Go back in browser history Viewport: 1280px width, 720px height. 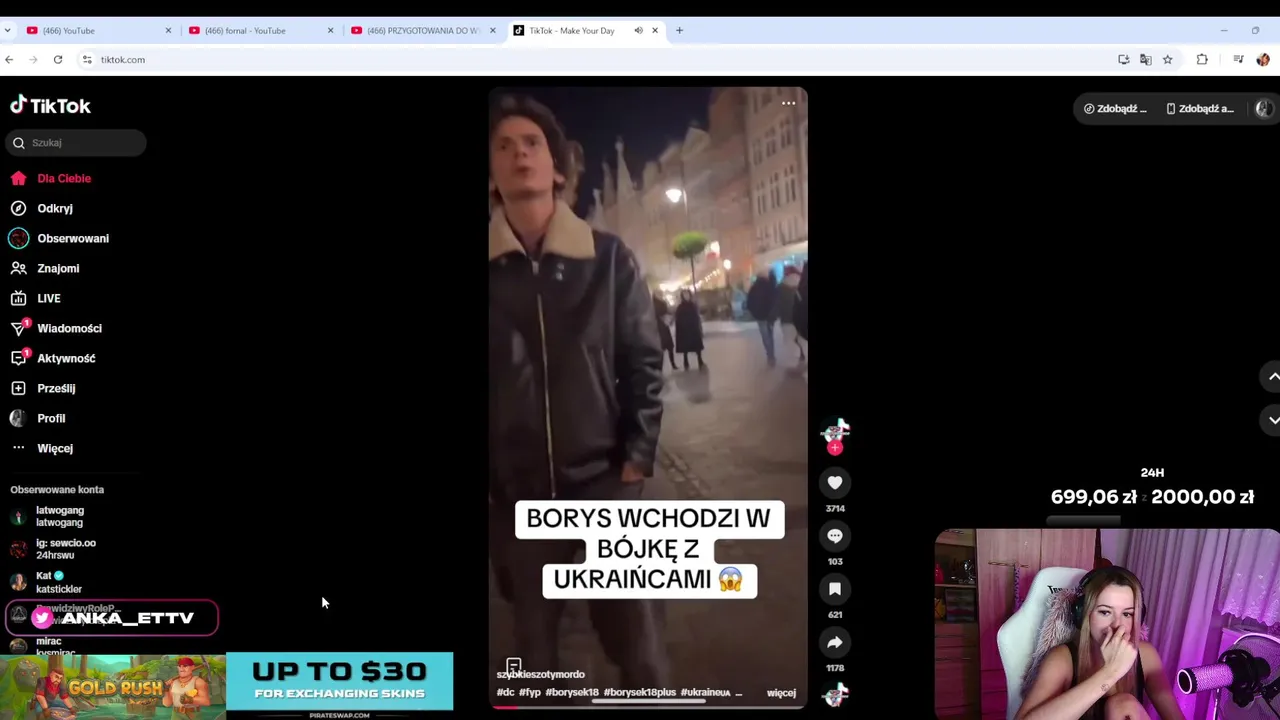click(9, 60)
